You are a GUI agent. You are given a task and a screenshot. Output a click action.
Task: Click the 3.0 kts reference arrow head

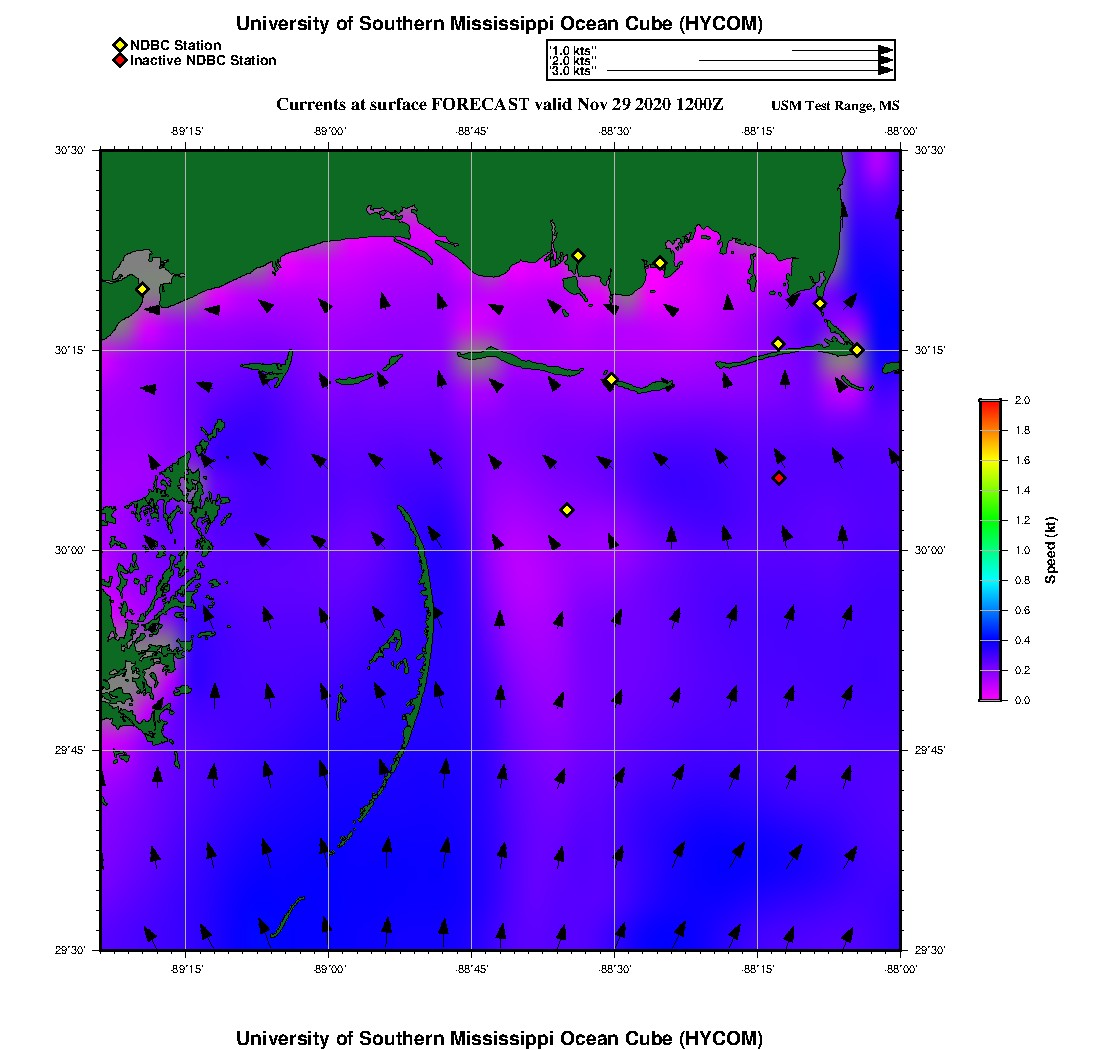point(886,70)
